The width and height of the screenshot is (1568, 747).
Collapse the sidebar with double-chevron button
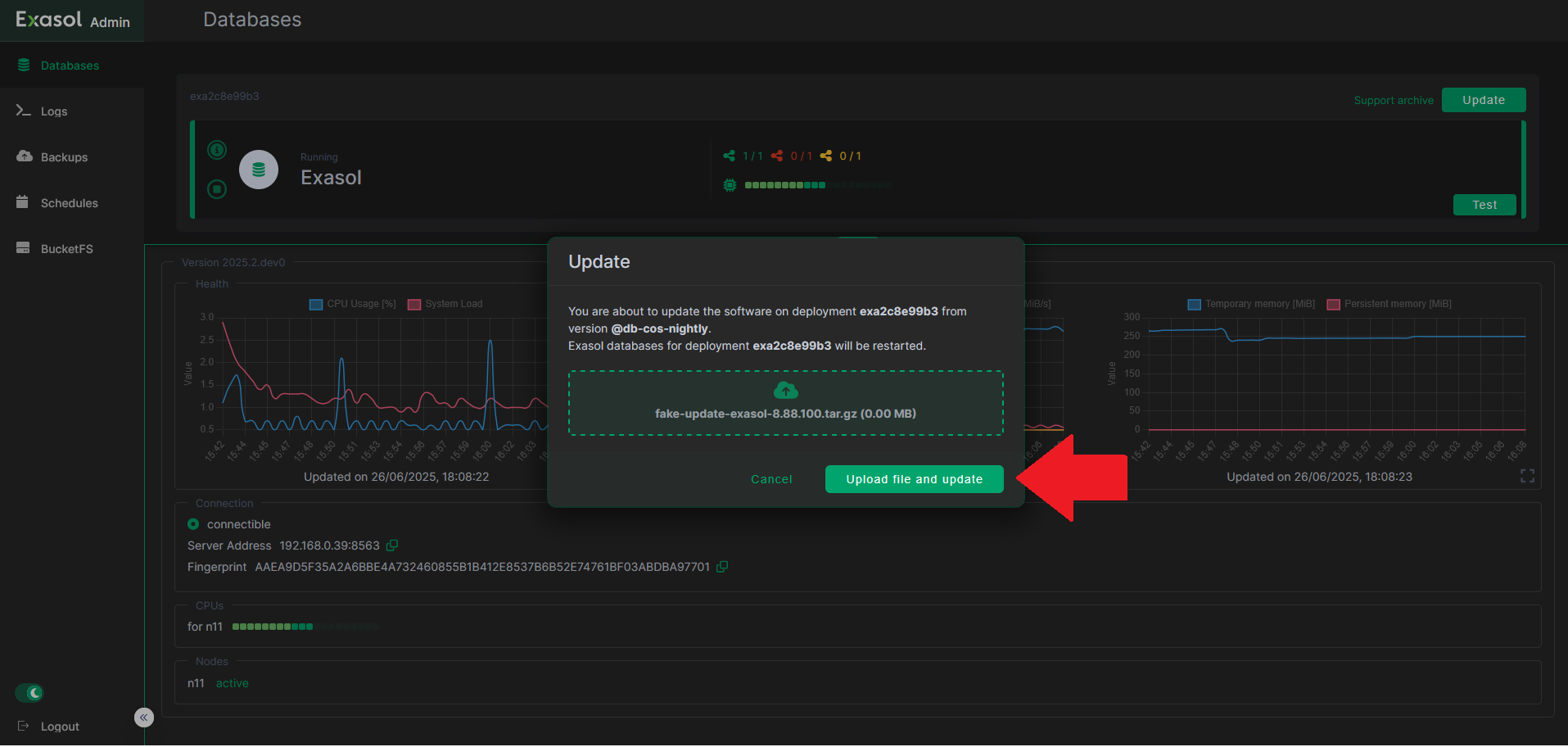point(144,718)
